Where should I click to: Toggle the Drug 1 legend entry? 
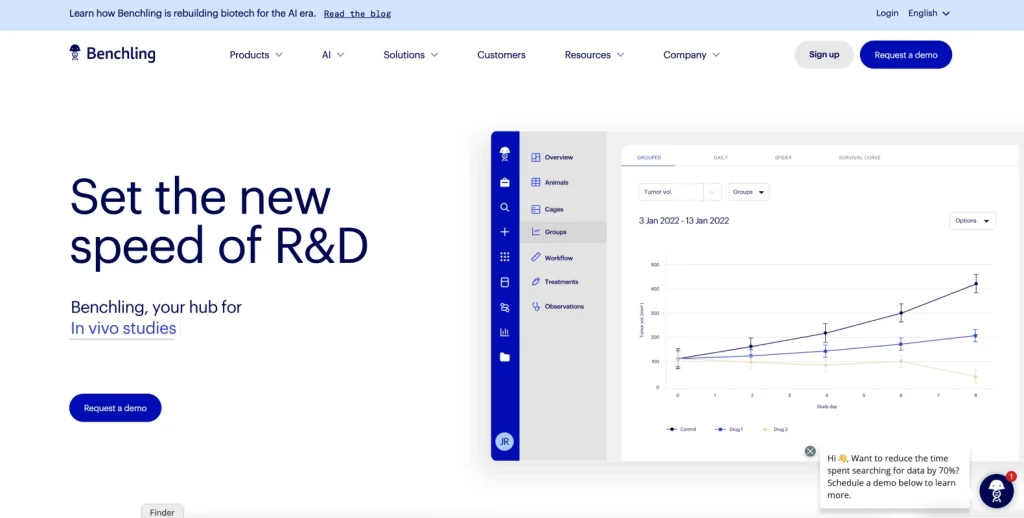[x=729, y=429]
